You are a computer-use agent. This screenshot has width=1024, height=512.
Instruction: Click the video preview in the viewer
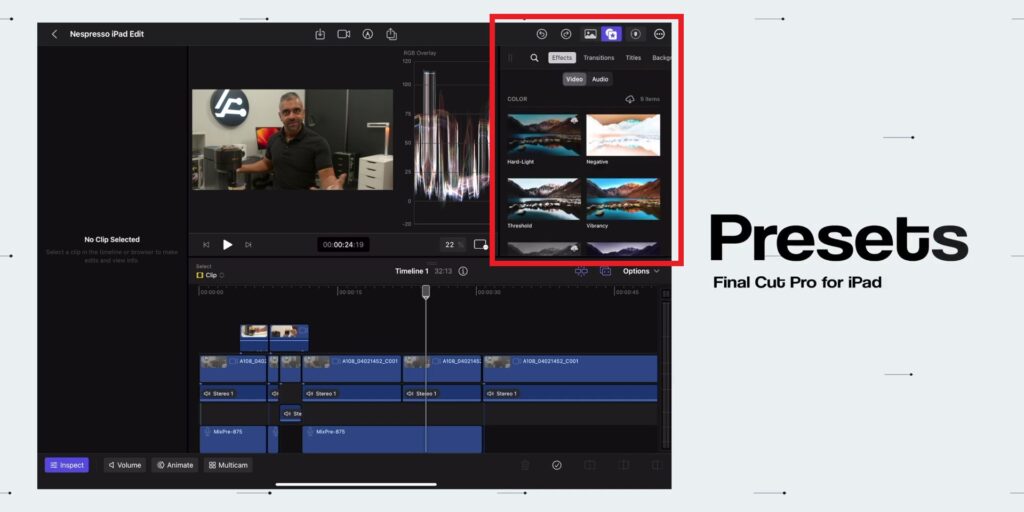coord(293,140)
